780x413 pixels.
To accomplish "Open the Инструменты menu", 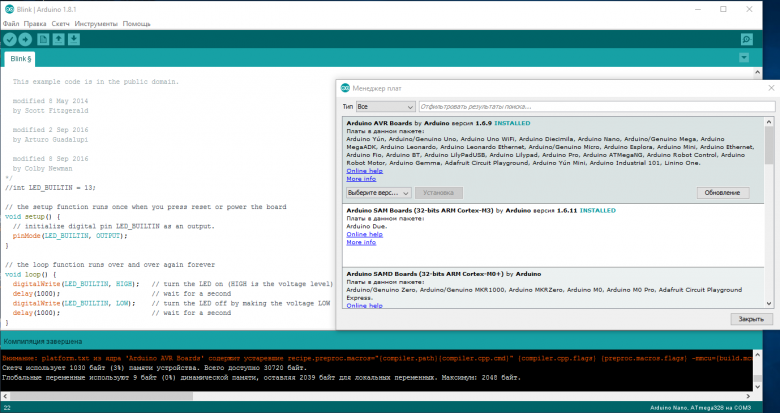I will point(96,23).
